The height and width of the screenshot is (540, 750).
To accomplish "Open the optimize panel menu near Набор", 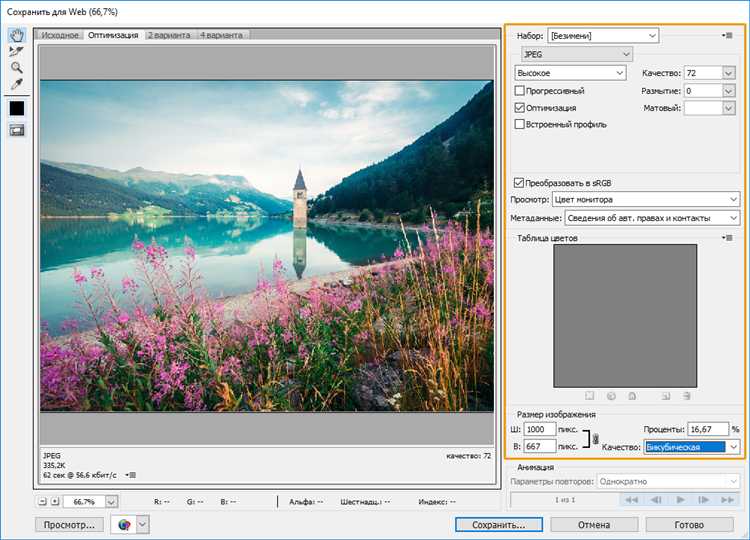I will click(x=727, y=35).
